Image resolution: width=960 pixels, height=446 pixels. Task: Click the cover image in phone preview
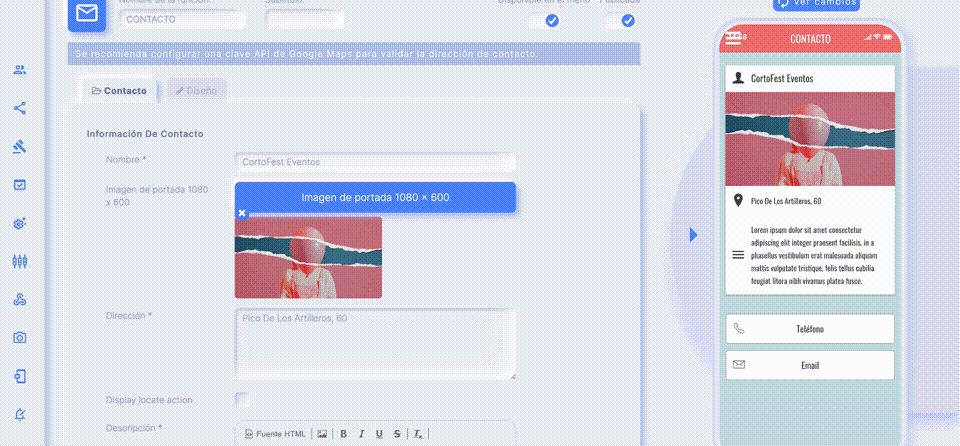[810, 139]
